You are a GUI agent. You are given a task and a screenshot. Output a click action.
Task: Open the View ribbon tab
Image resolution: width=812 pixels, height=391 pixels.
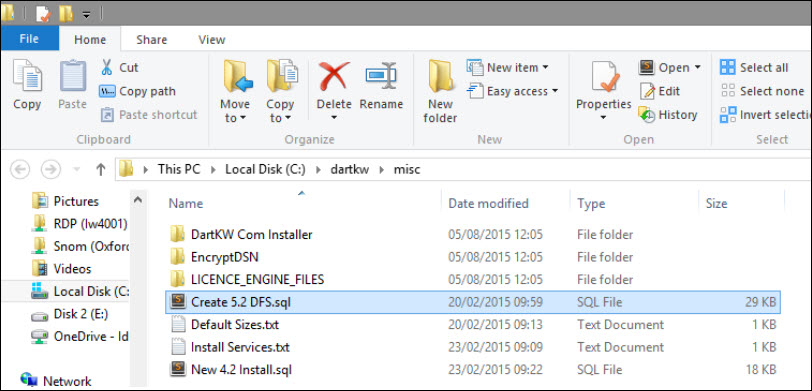point(212,39)
